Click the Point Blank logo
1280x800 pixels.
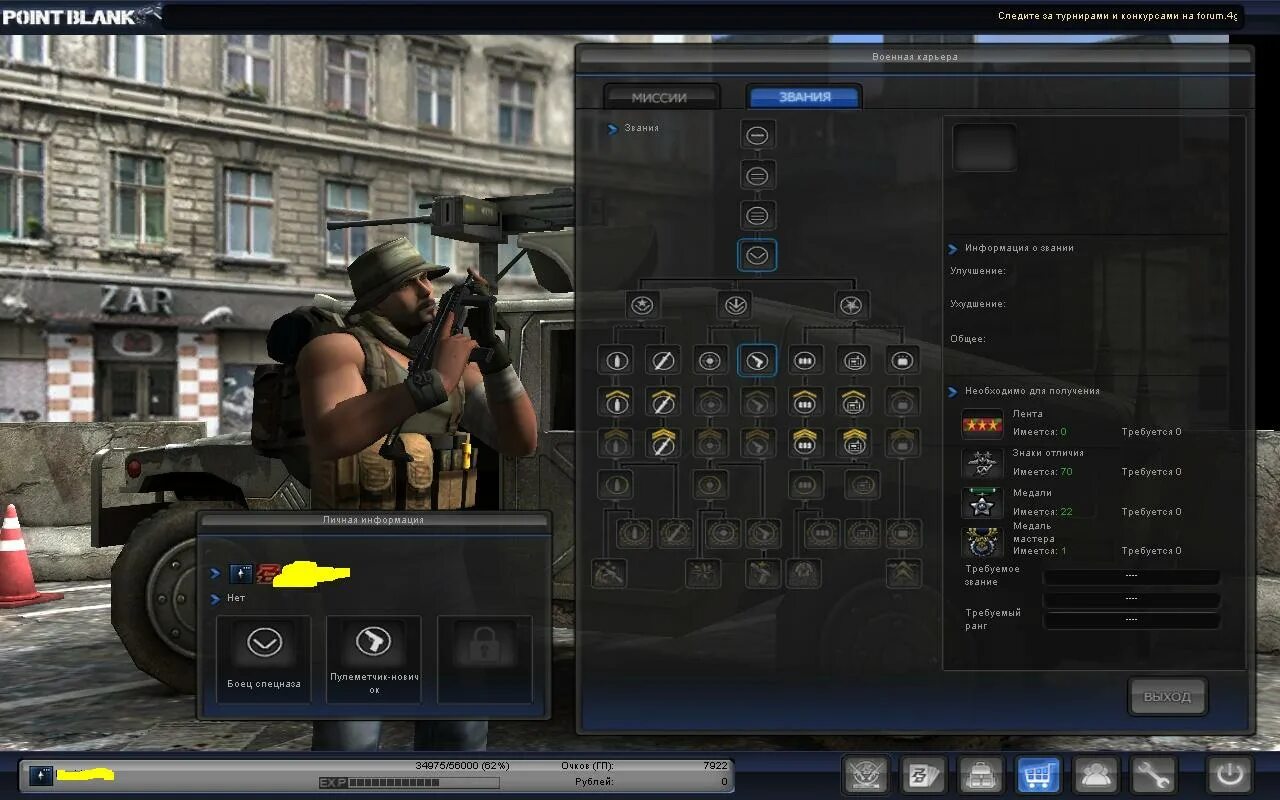81,15
